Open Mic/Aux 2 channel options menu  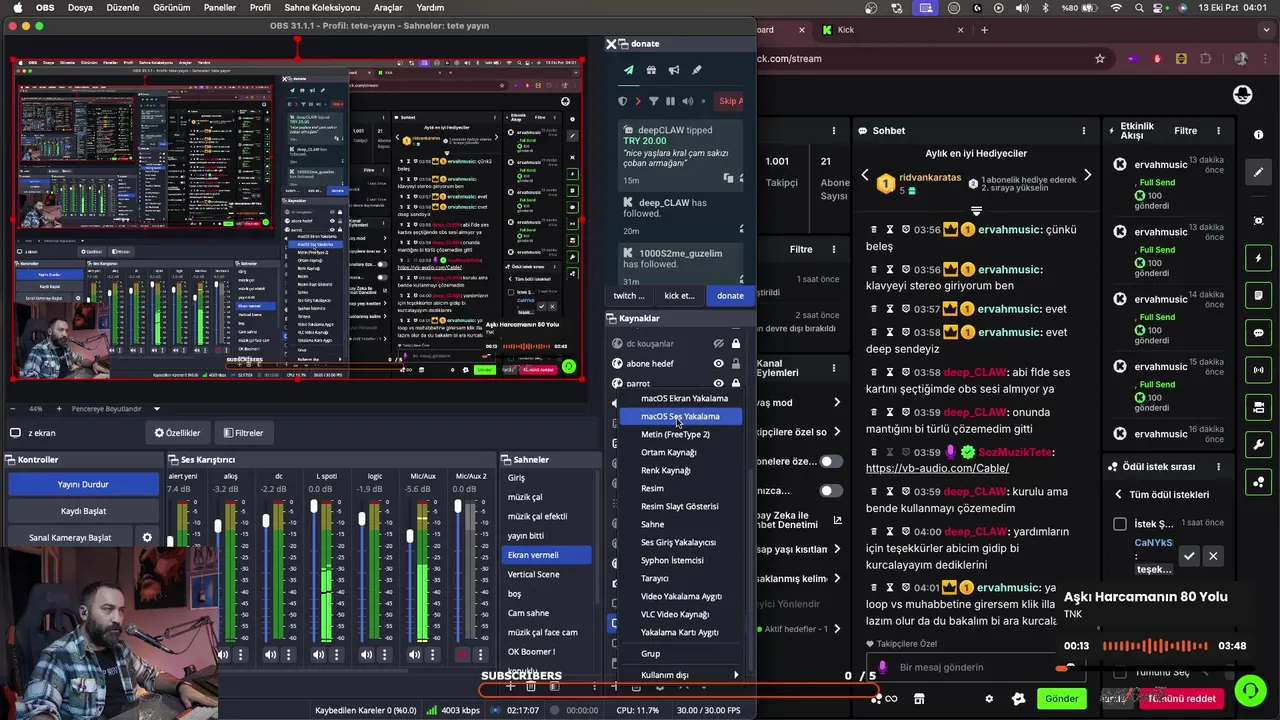click(480, 655)
